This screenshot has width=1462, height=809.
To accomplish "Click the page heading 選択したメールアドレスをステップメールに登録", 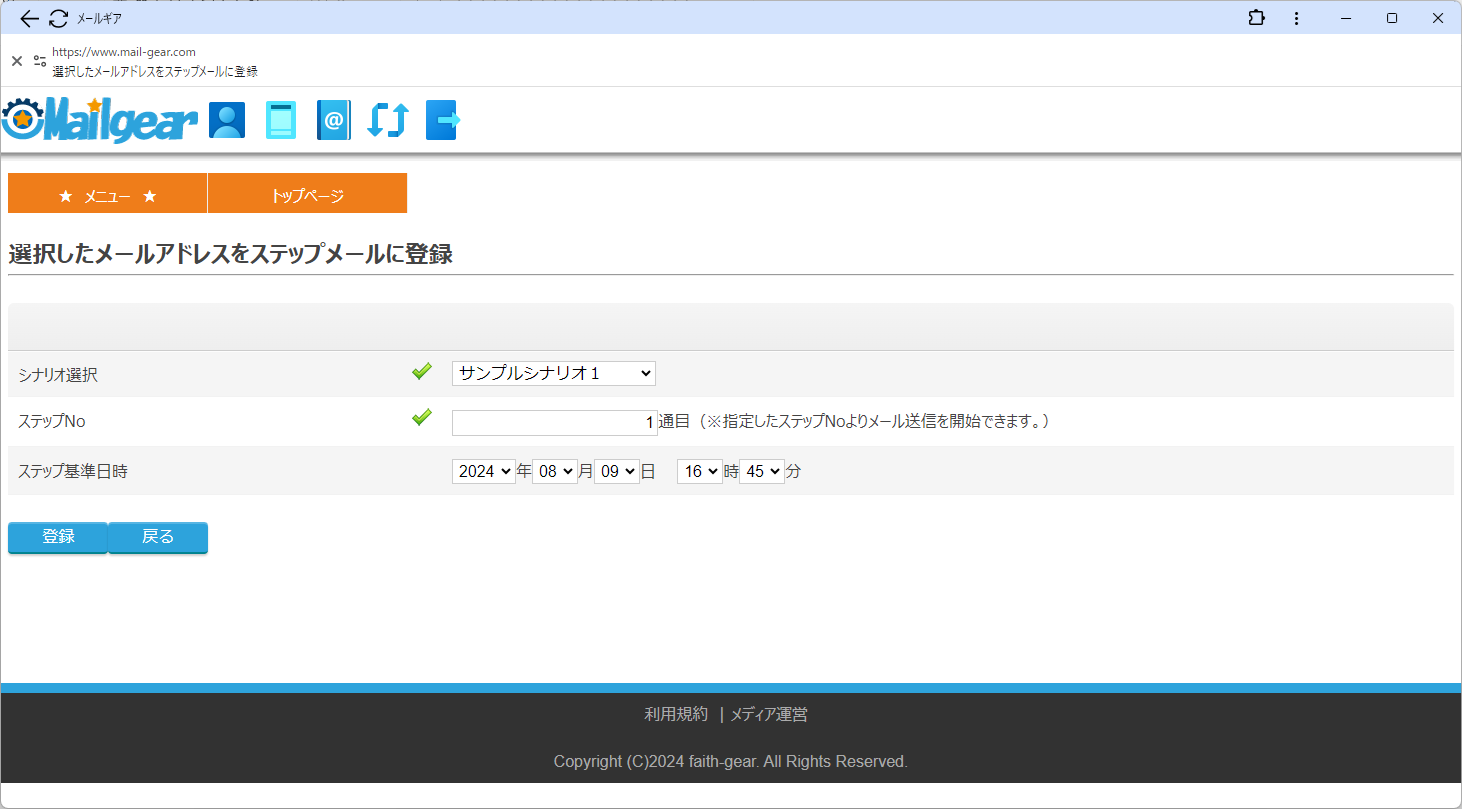I will click(x=230, y=254).
